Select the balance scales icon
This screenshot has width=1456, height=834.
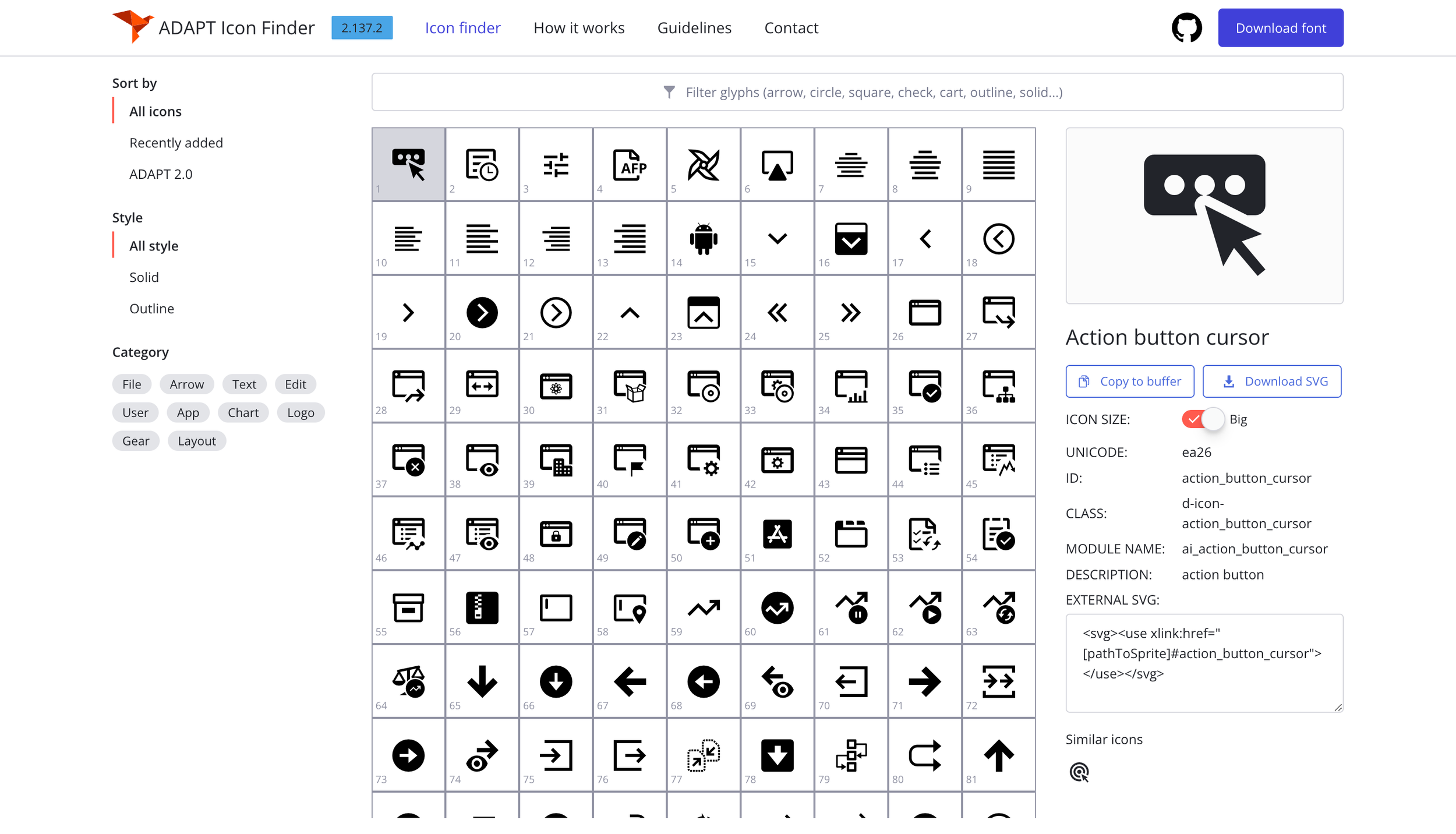click(408, 681)
